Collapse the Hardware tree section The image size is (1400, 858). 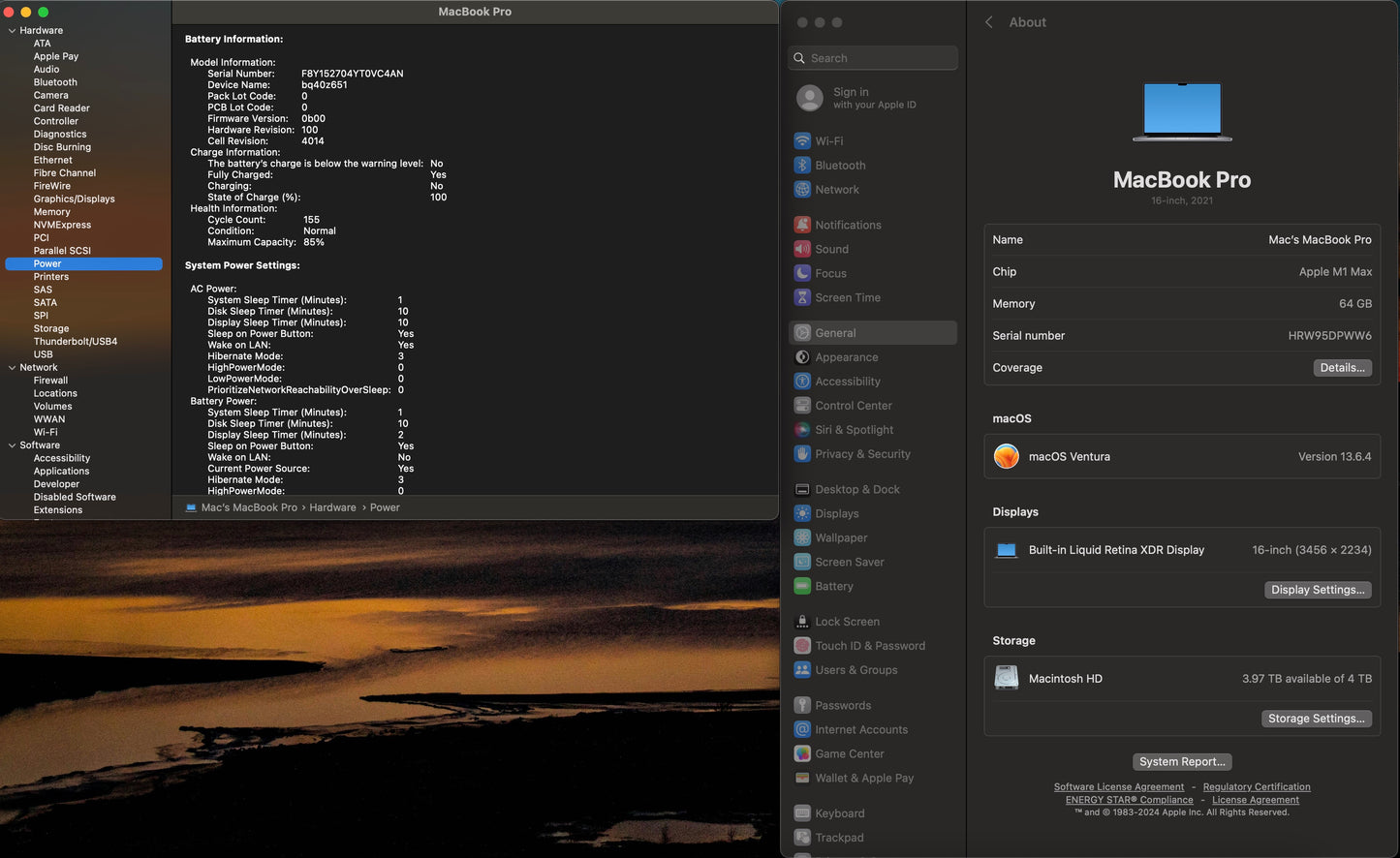pyautogui.click(x=12, y=31)
